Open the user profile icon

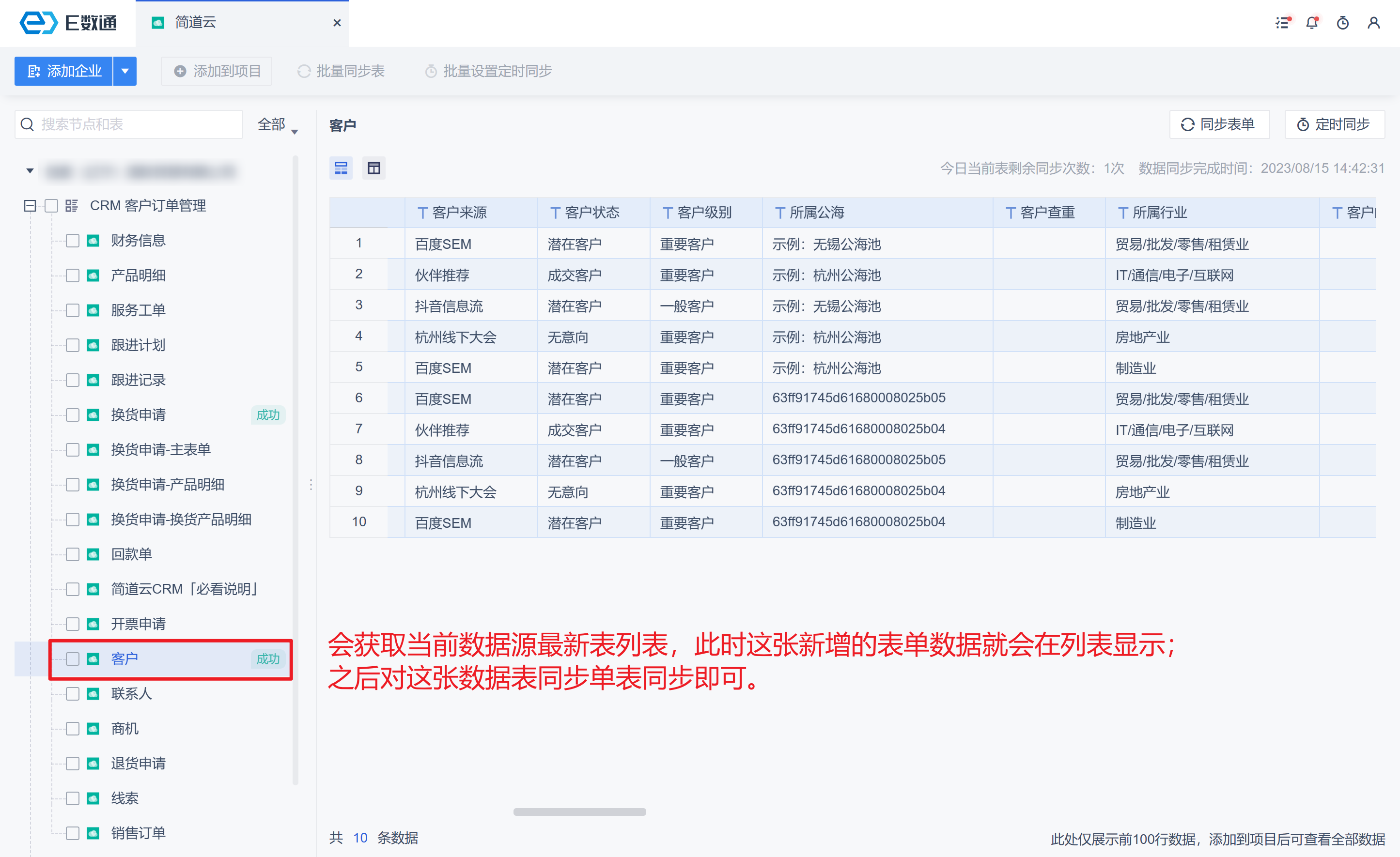[1373, 23]
